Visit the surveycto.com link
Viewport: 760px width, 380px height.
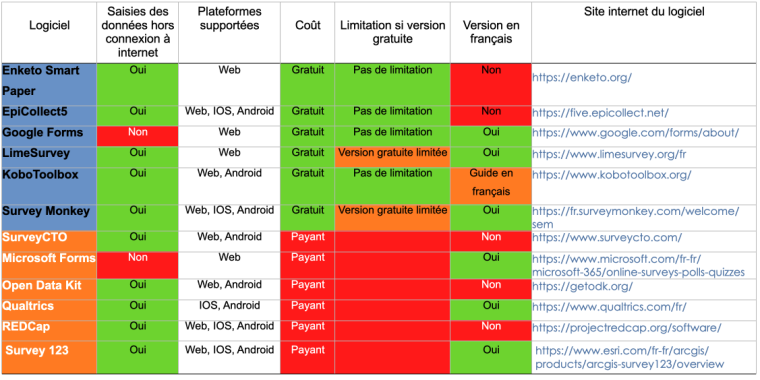(x=607, y=238)
